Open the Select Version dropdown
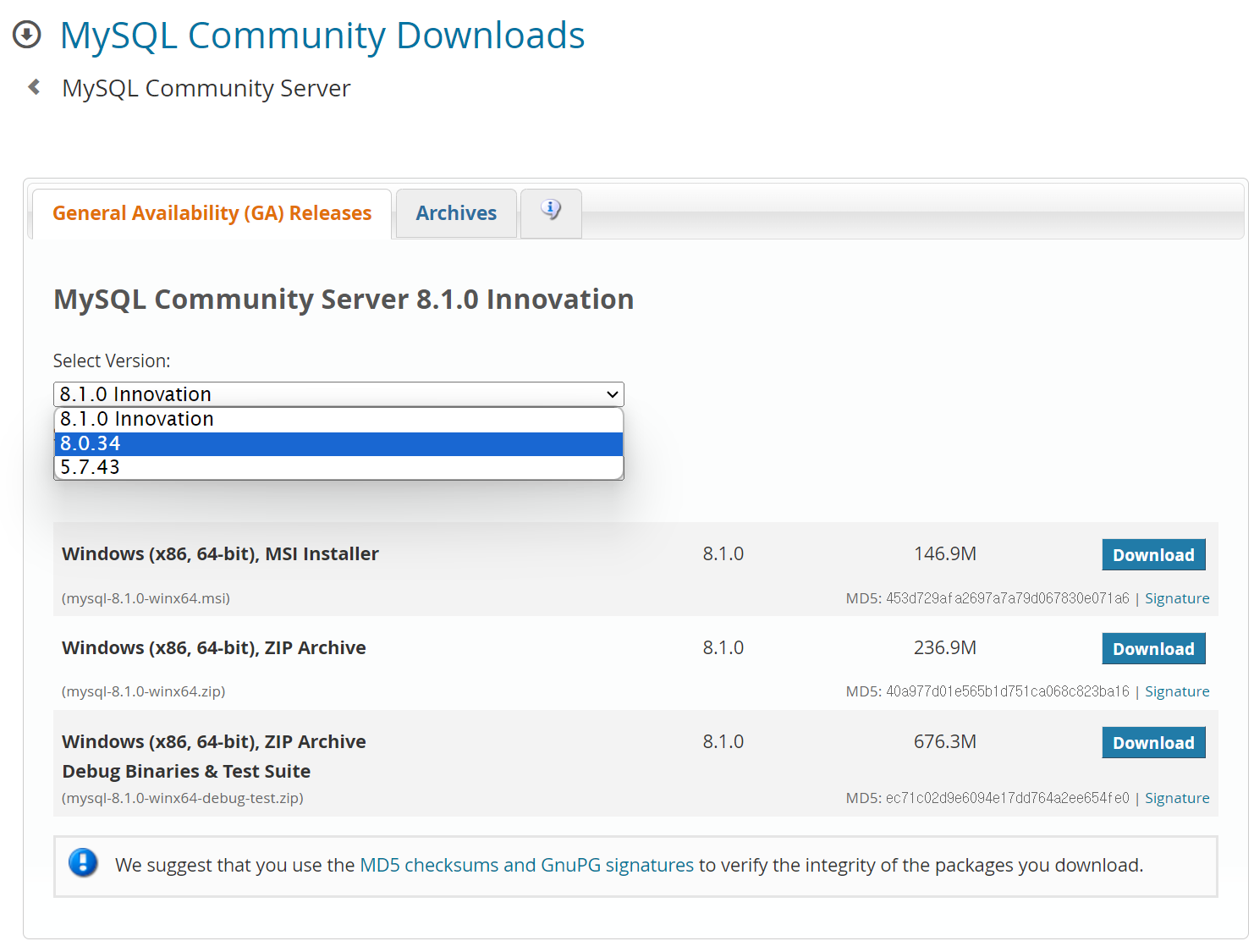Screen dimensions: 1254x952 tap(338, 393)
